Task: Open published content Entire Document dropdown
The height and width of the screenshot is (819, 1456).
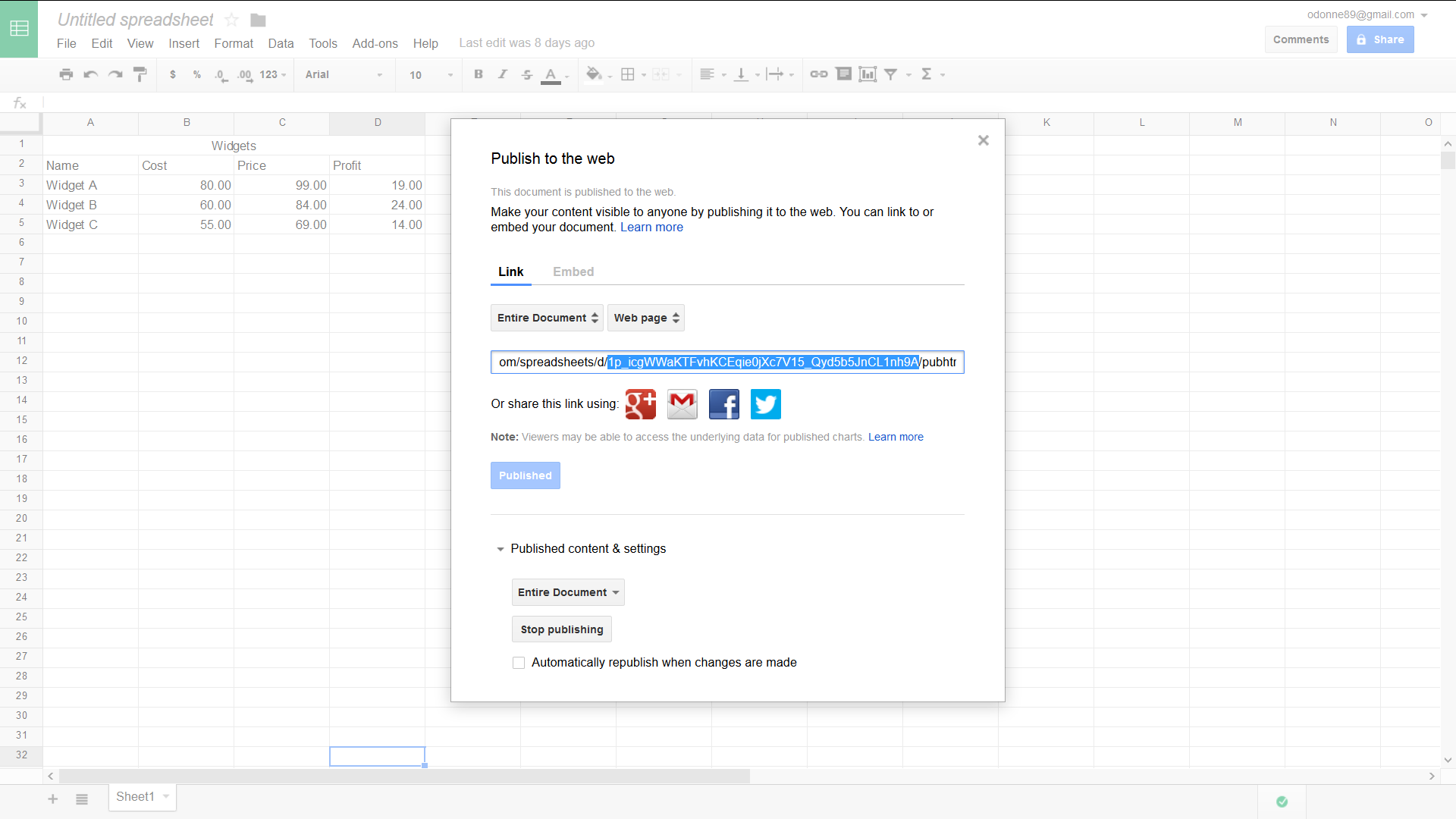Action: 568,592
